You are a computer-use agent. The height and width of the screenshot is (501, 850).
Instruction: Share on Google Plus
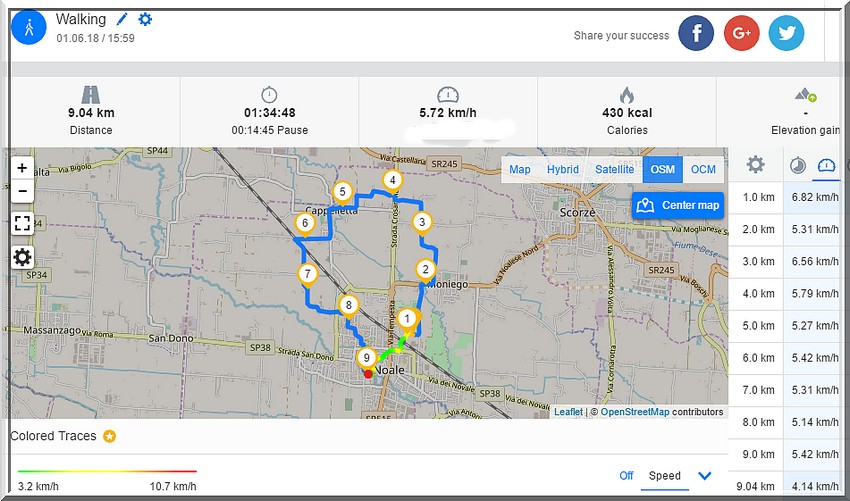coord(742,33)
